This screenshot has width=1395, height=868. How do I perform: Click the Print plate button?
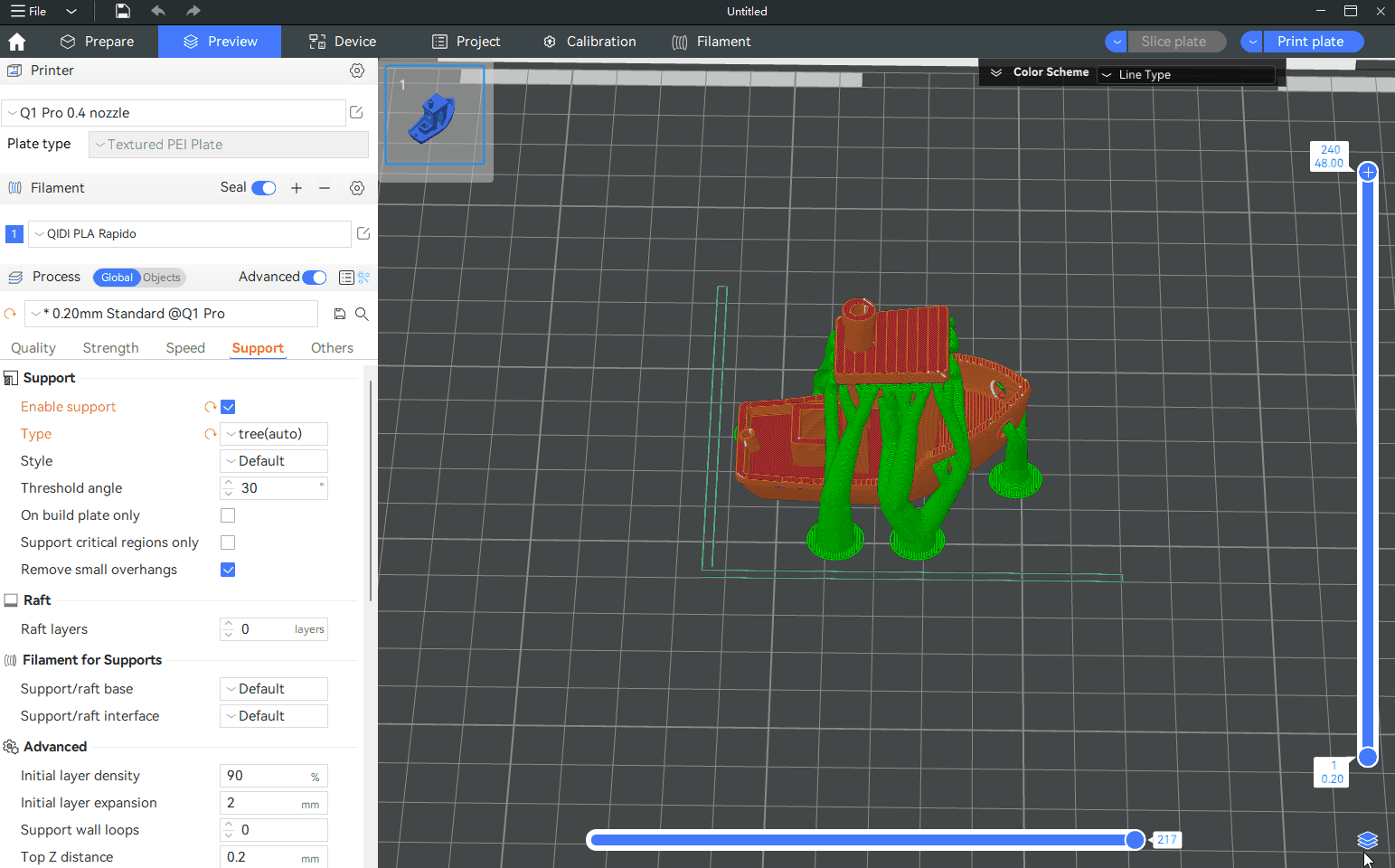tap(1310, 42)
